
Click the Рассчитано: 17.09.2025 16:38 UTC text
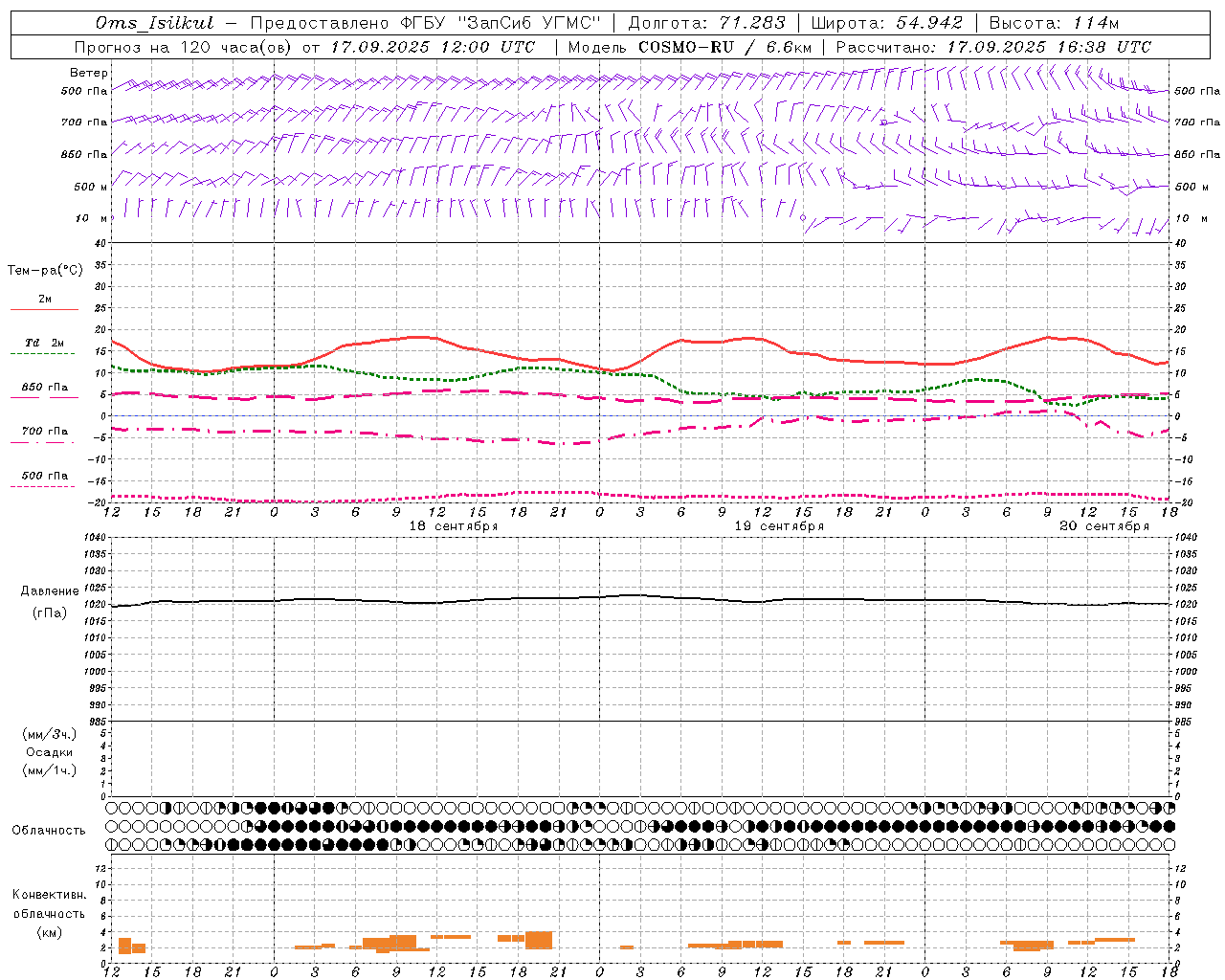pyautogui.click(x=993, y=47)
